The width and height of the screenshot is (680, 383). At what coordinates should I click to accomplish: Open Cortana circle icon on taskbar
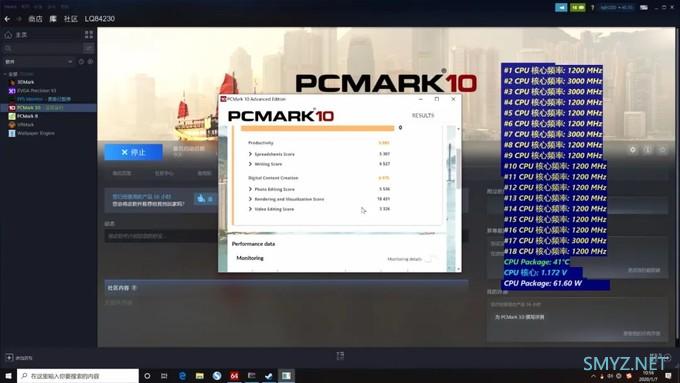(x=147, y=376)
